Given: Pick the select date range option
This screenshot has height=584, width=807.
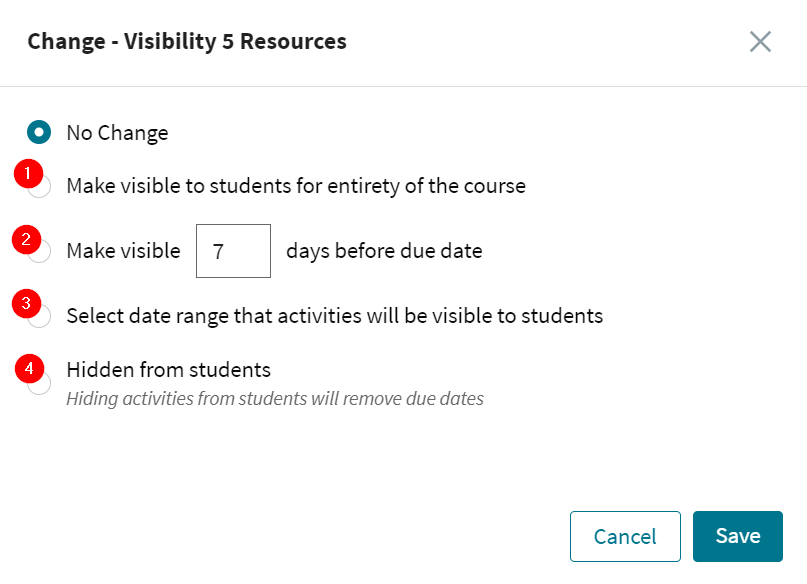Looking at the screenshot, I should click(x=37, y=315).
